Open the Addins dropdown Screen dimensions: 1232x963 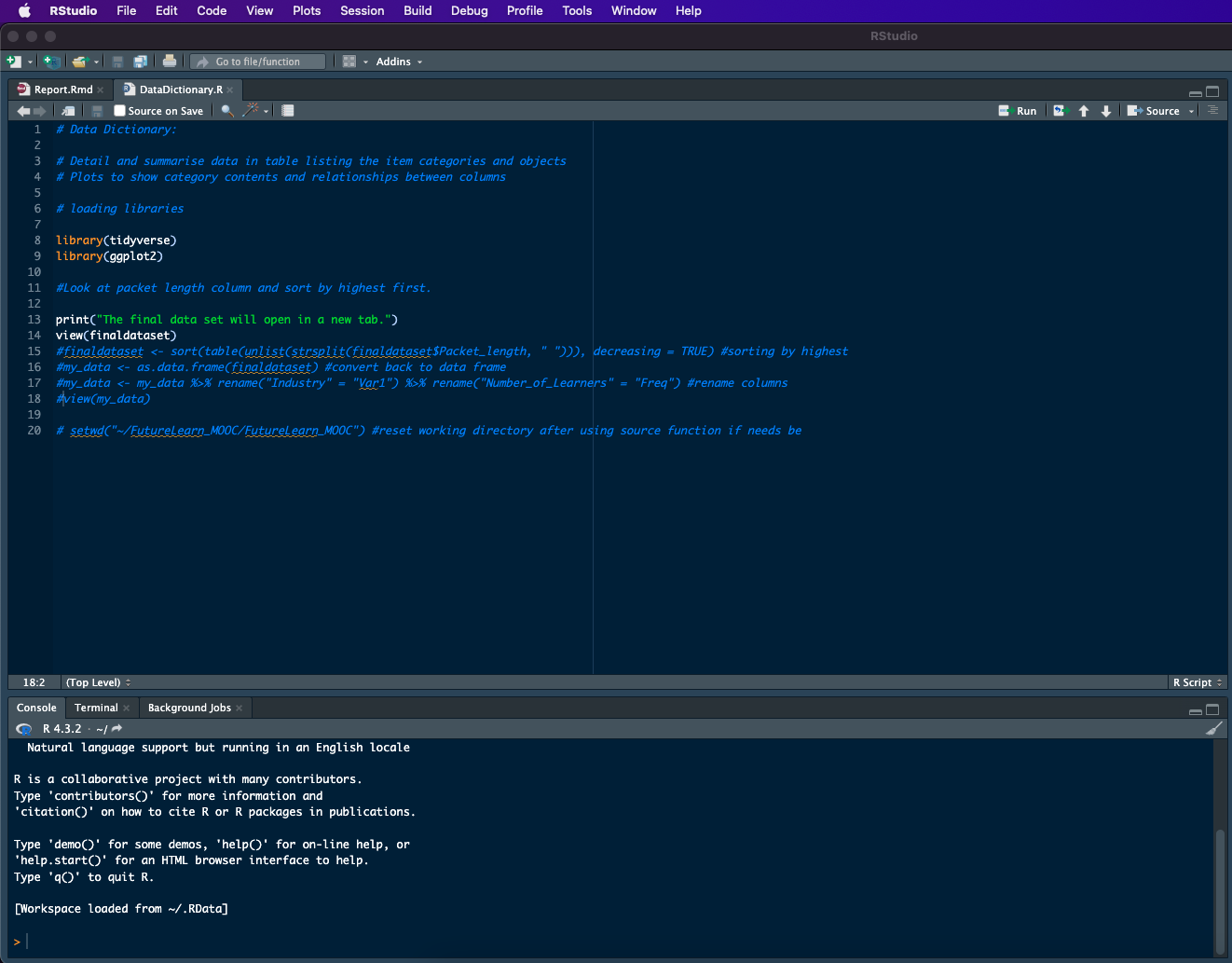tap(399, 62)
